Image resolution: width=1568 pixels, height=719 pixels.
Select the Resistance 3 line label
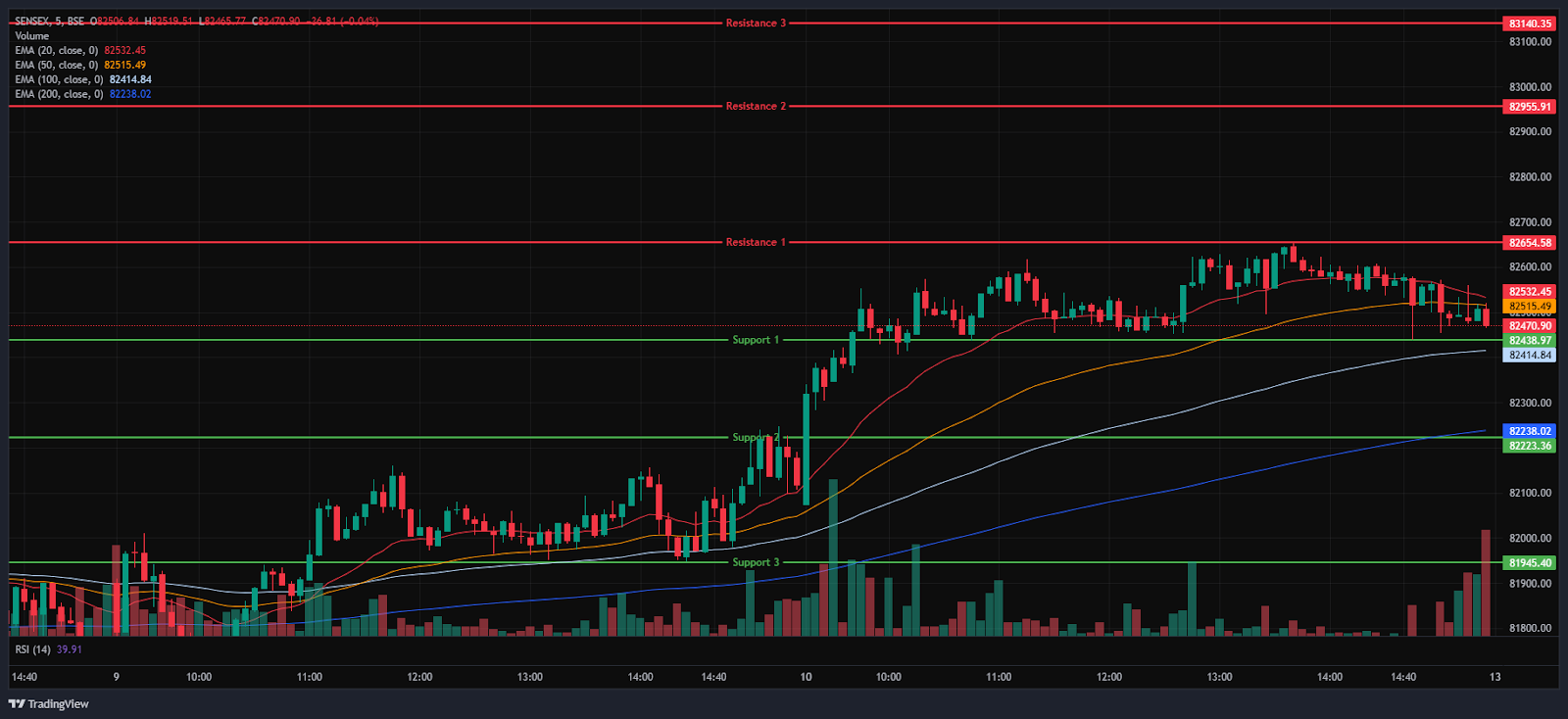(x=755, y=23)
